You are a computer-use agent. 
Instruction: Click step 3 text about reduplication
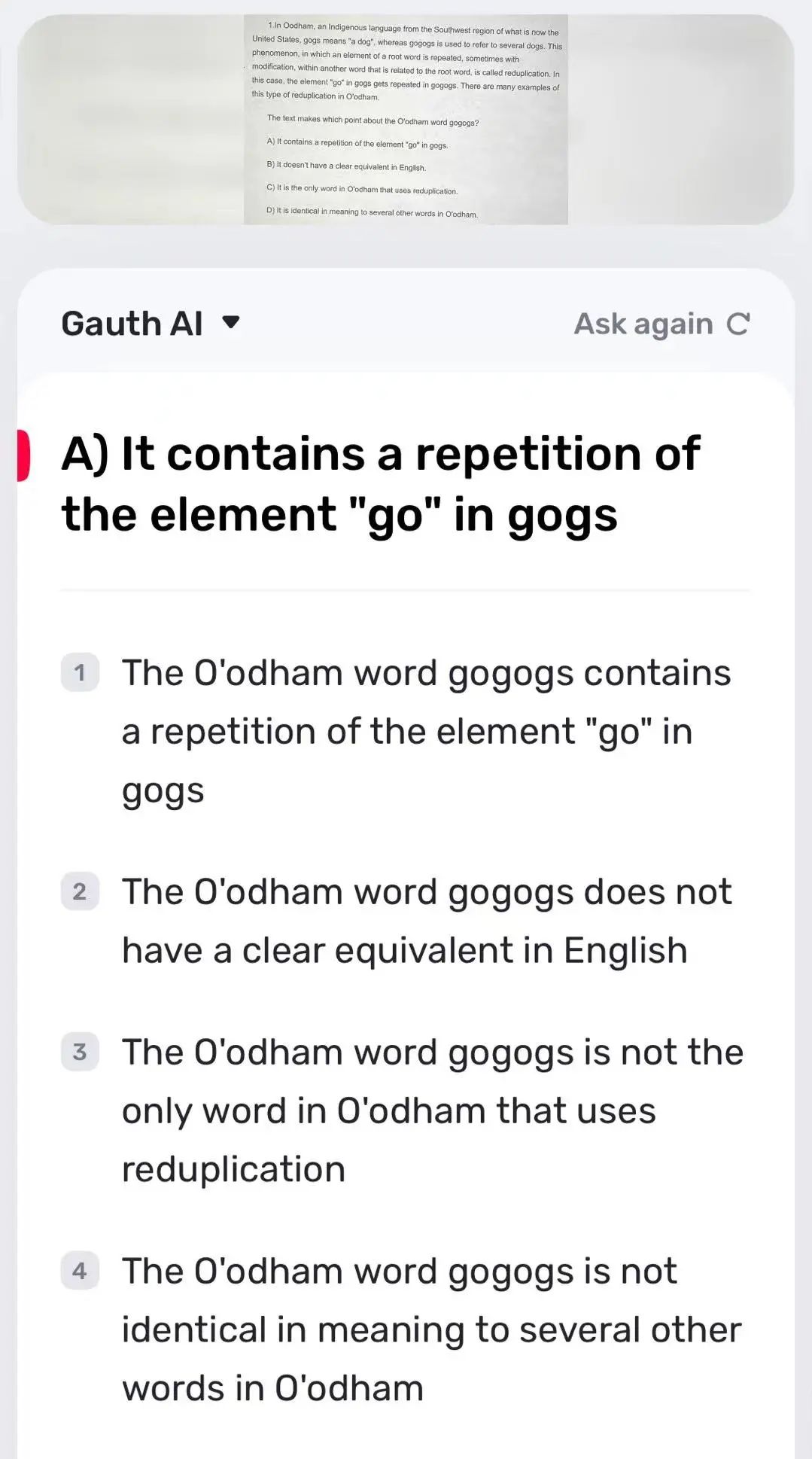coord(432,1110)
